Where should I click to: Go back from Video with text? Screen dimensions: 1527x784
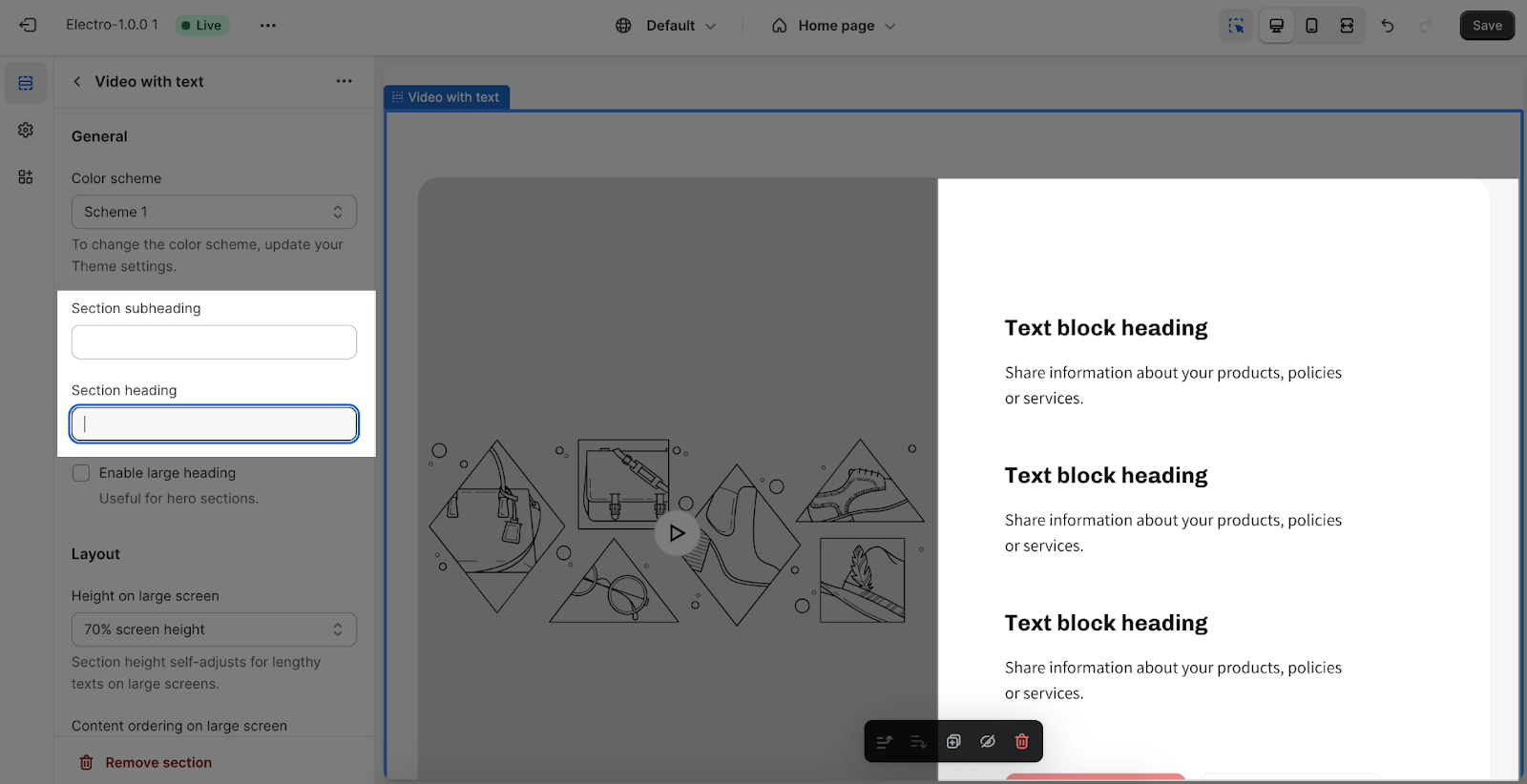point(77,82)
